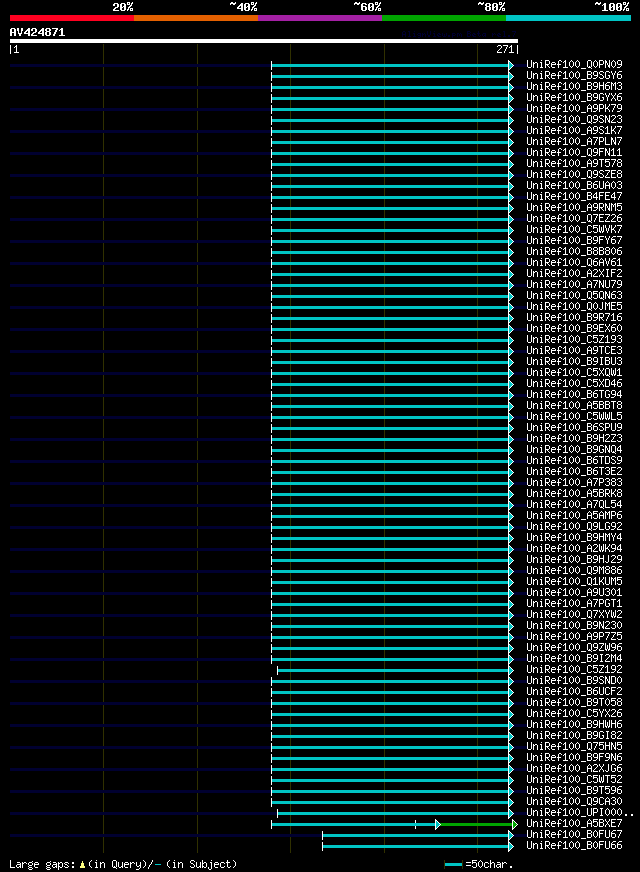The width and height of the screenshot is (640, 872).
Task: View subject UniRef100_A2WK94
Action: [574, 548]
